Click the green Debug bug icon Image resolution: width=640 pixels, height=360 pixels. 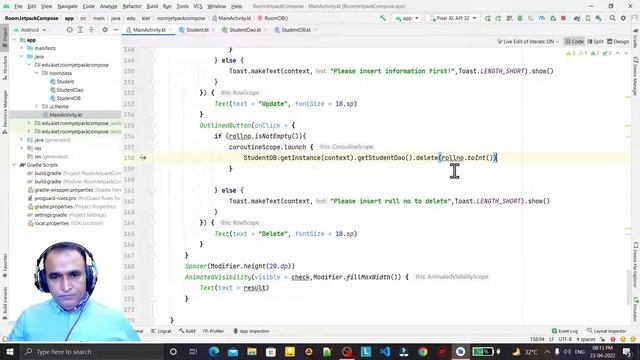(x=520, y=18)
